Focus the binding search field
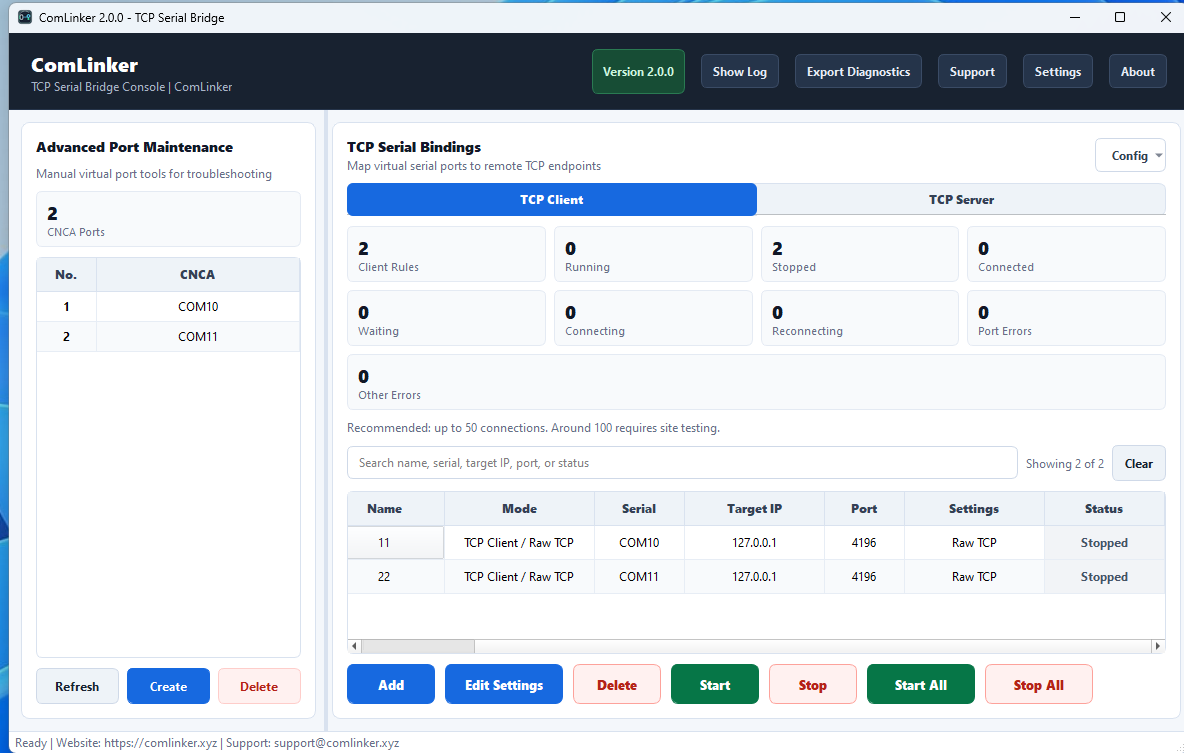The width and height of the screenshot is (1184, 753). [x=682, y=463]
